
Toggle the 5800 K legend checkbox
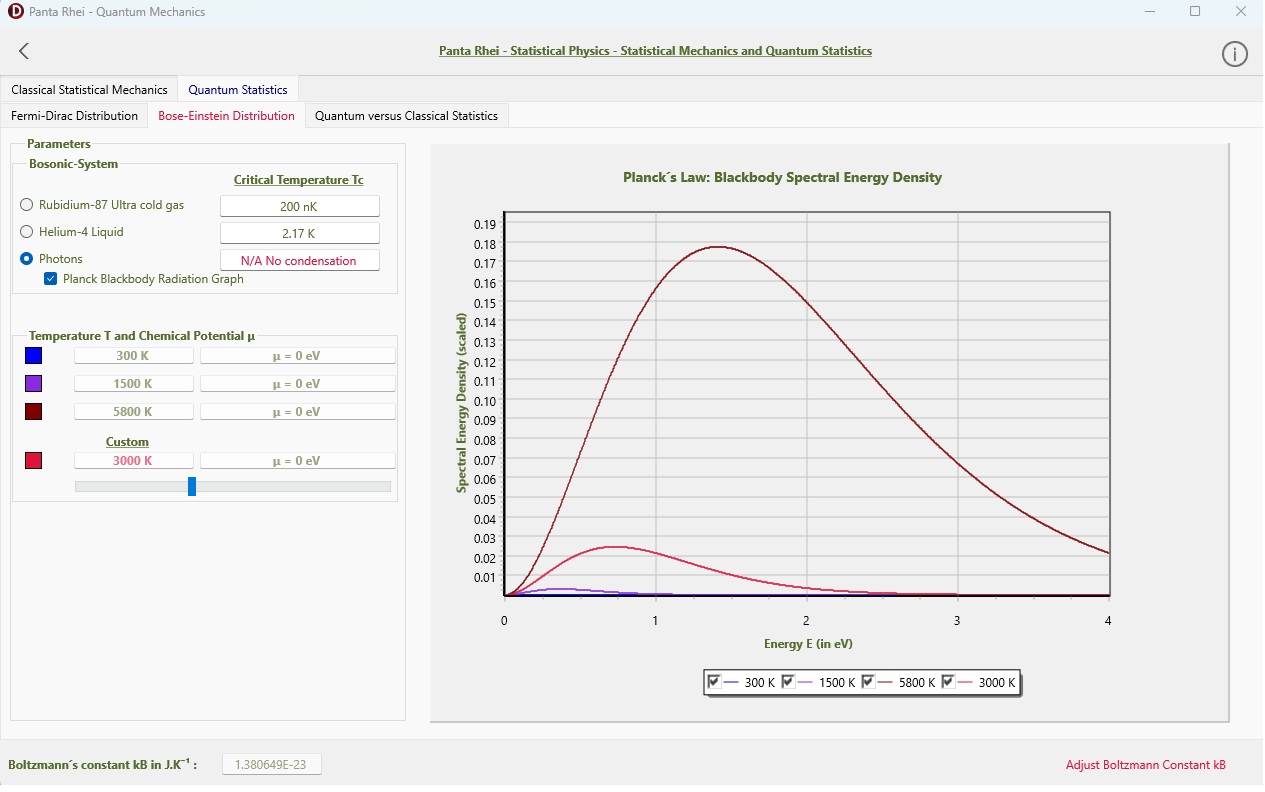pos(868,682)
